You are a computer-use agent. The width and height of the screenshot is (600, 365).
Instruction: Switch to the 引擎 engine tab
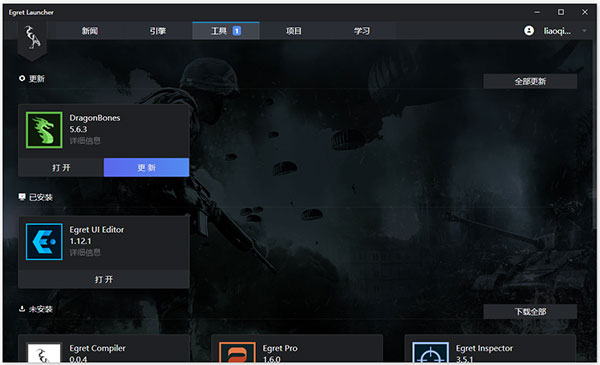[158, 31]
